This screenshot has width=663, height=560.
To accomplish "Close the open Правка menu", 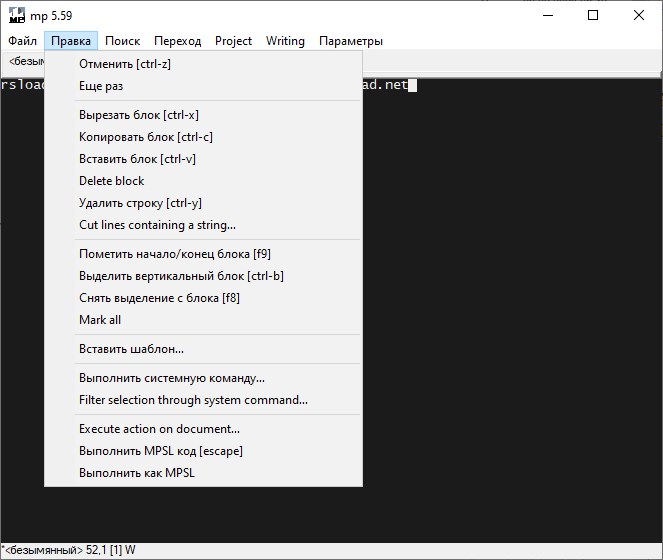I will pos(71,41).
